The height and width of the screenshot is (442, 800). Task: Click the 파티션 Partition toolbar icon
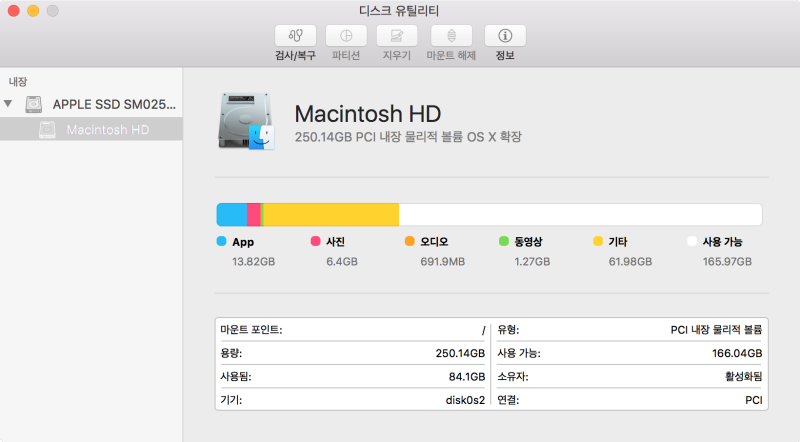(346, 36)
